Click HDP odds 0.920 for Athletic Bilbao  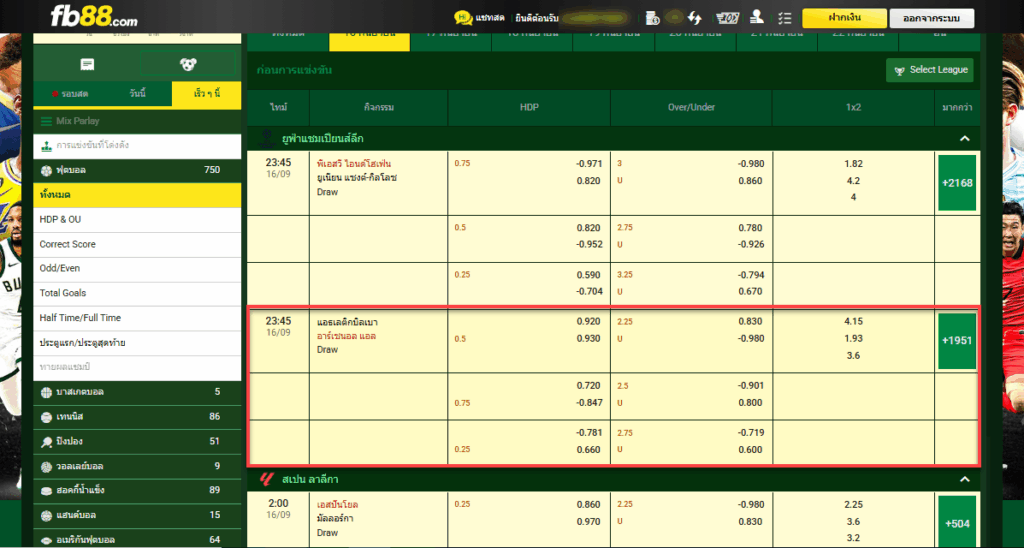(x=589, y=321)
